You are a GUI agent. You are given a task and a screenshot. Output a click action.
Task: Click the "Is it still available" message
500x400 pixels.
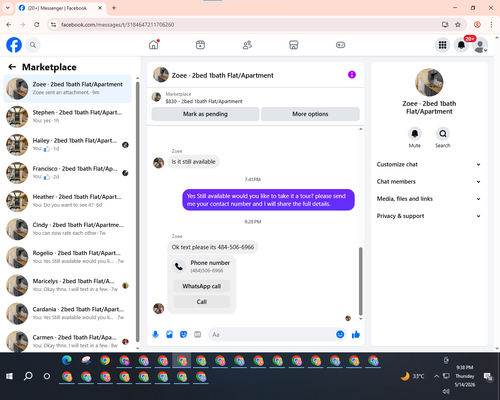pyautogui.click(x=193, y=162)
